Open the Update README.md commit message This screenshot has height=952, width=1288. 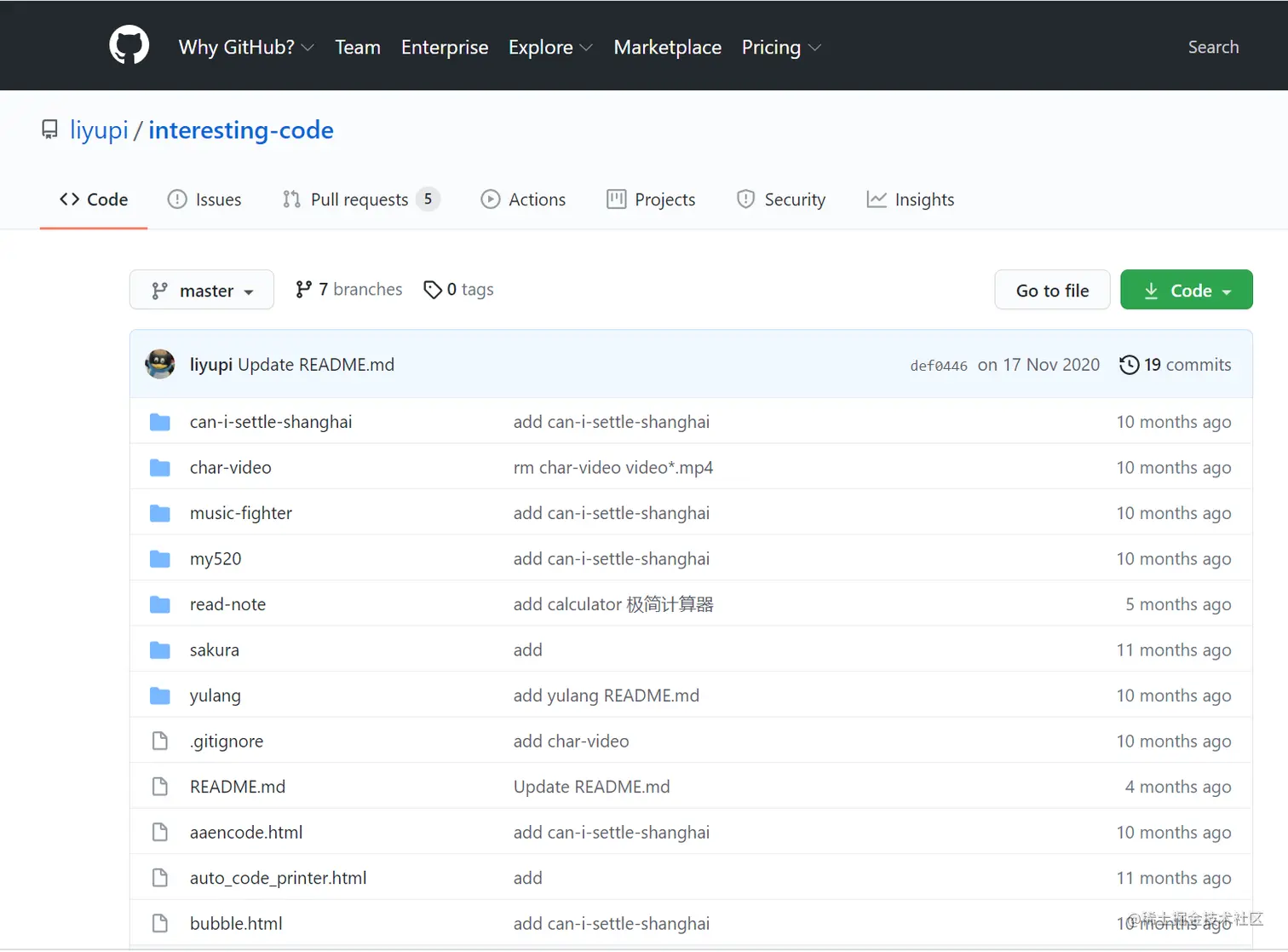316,365
